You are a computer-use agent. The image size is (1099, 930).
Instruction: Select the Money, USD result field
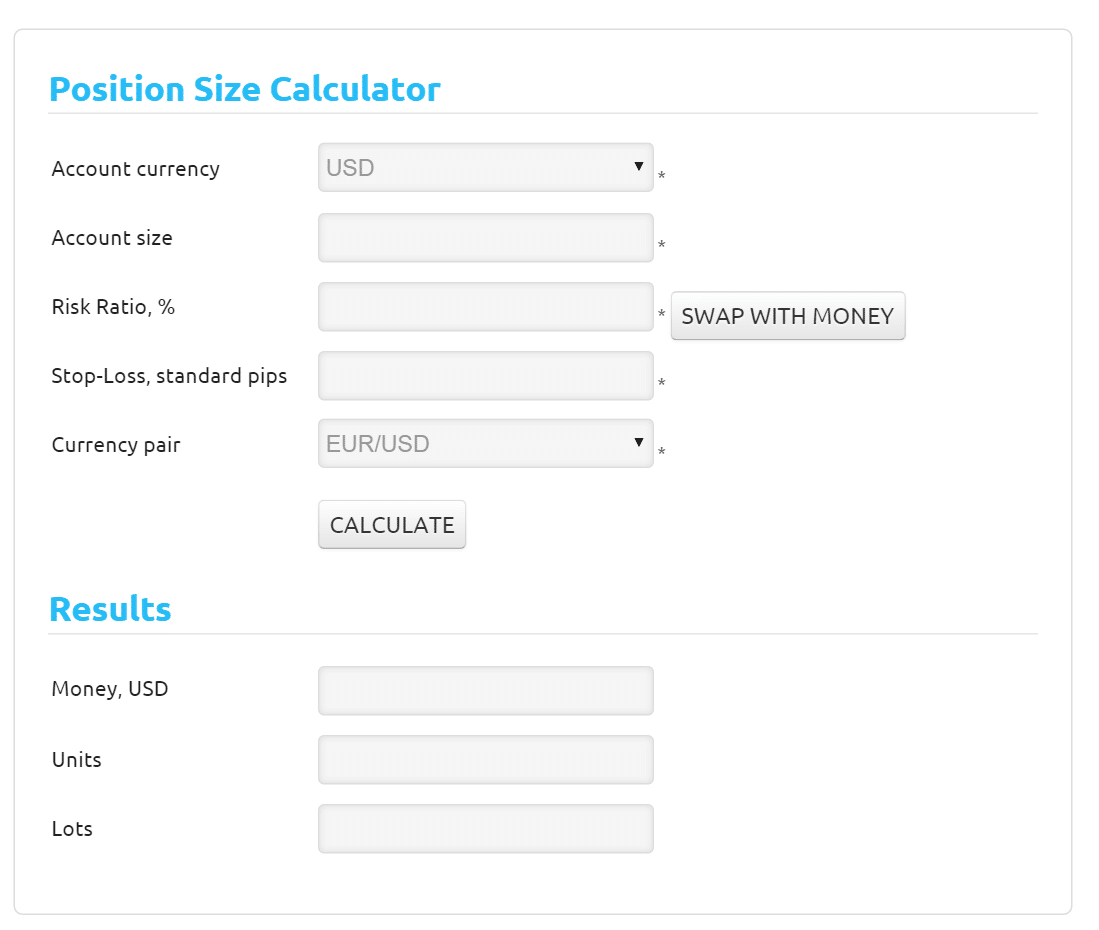pyautogui.click(x=486, y=690)
